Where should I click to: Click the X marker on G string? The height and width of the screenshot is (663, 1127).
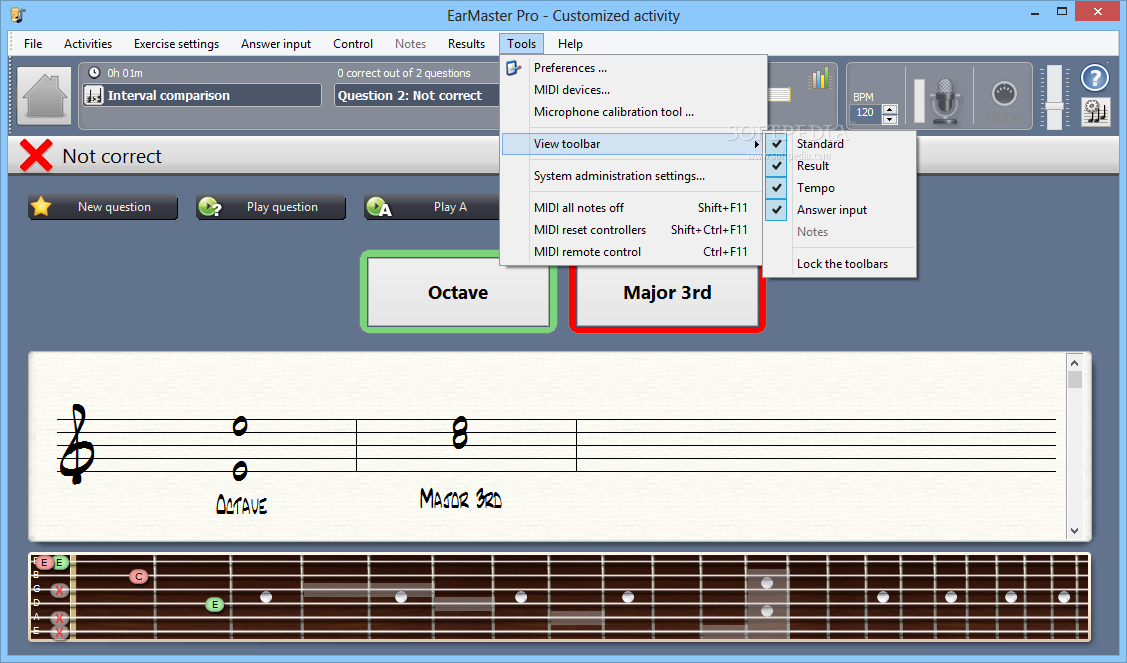(59, 590)
